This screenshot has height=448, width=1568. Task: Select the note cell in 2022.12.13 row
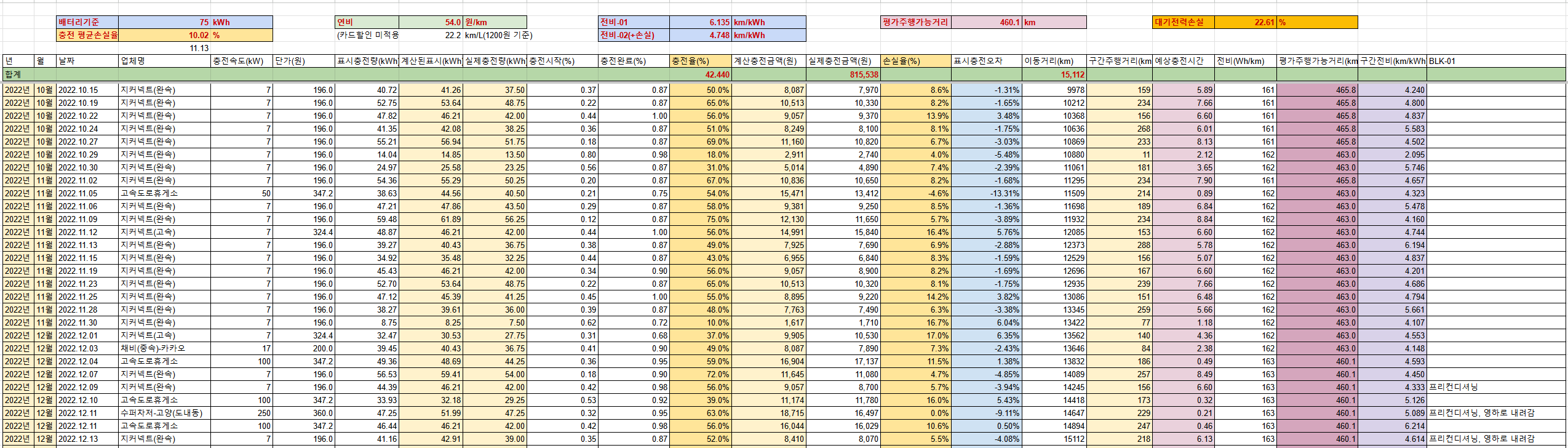click(1496, 439)
